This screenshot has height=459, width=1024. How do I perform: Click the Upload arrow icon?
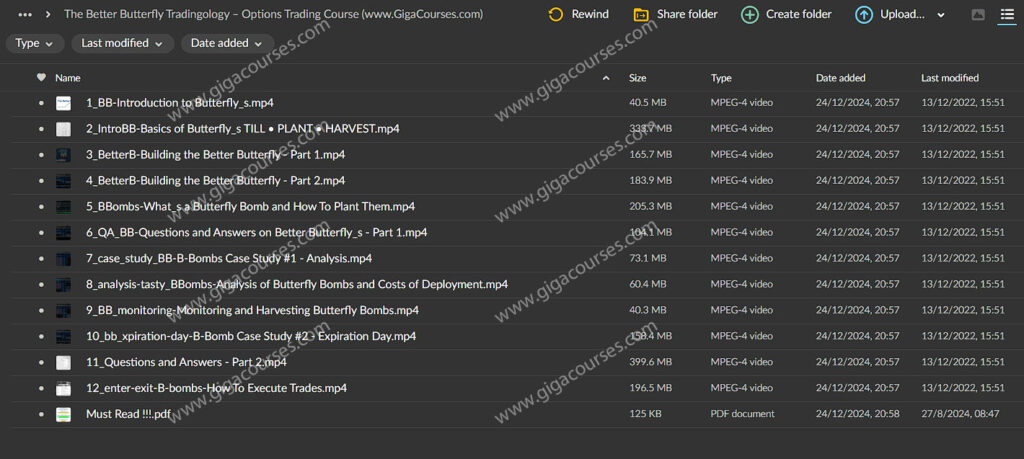click(x=864, y=14)
